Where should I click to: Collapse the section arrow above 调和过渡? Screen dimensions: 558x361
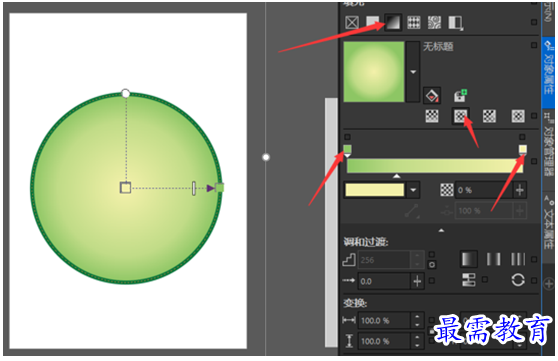click(441, 231)
